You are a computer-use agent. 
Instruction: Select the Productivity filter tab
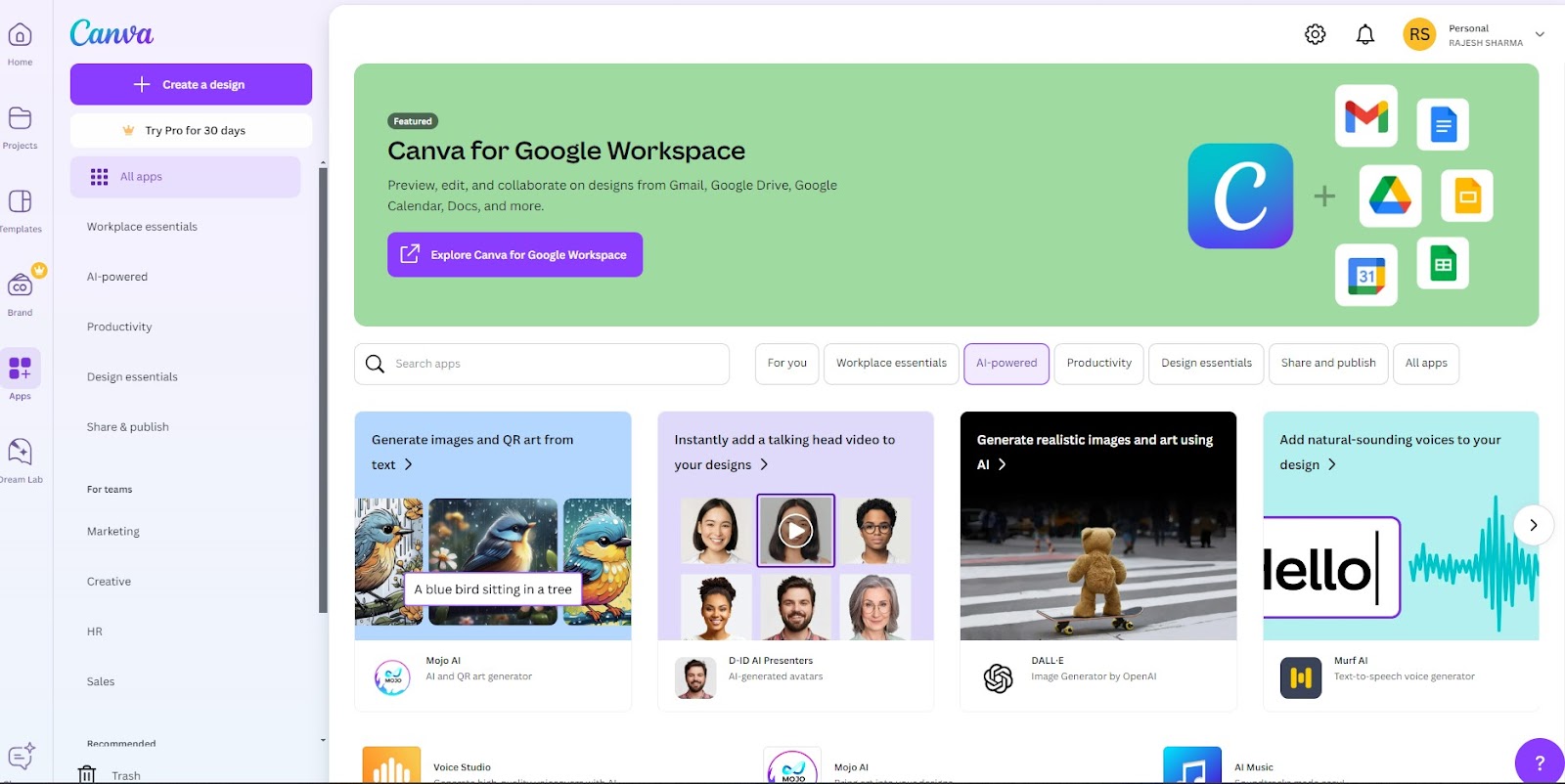(x=1099, y=364)
